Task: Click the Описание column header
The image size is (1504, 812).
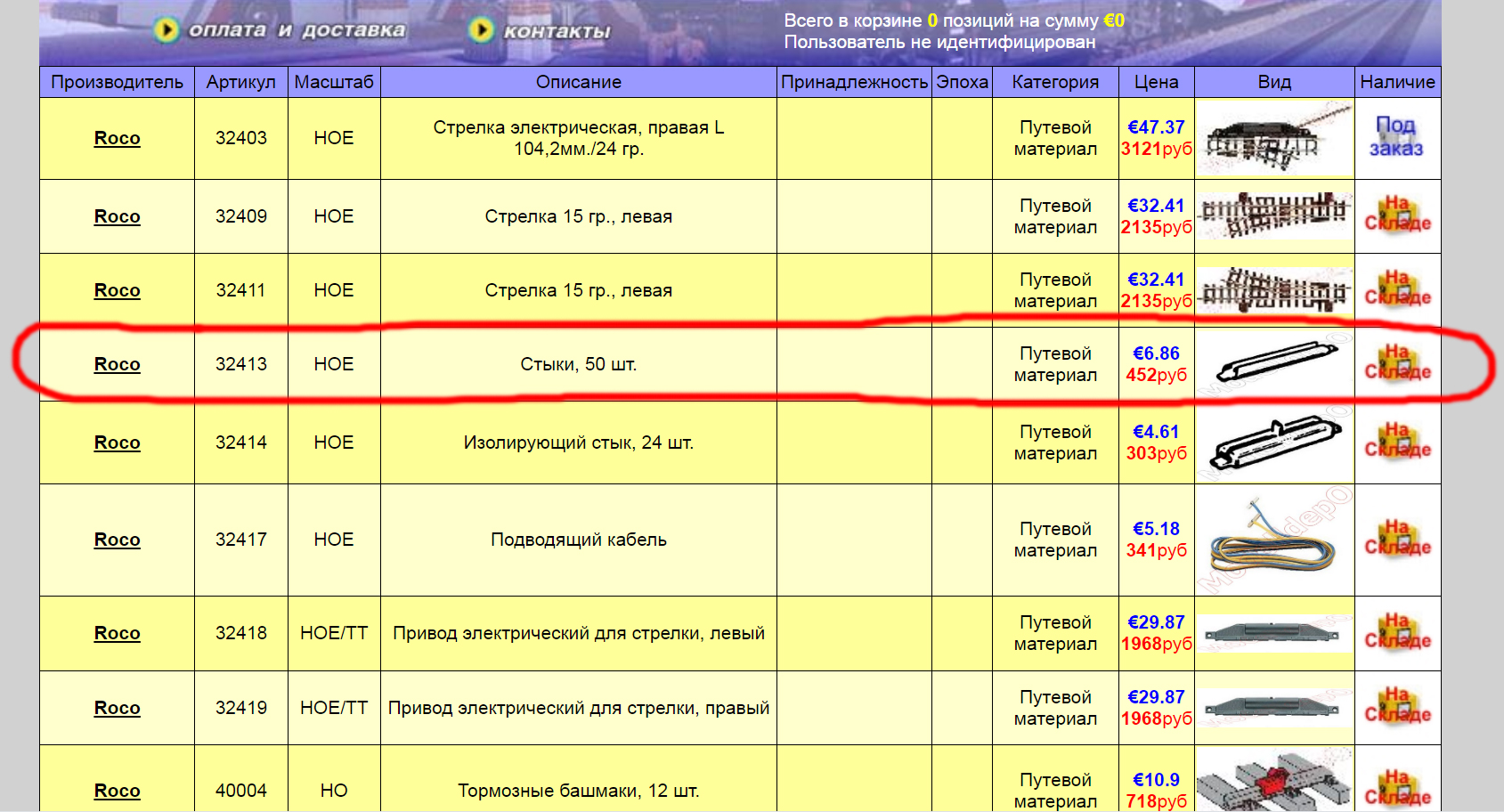Action: [579, 82]
